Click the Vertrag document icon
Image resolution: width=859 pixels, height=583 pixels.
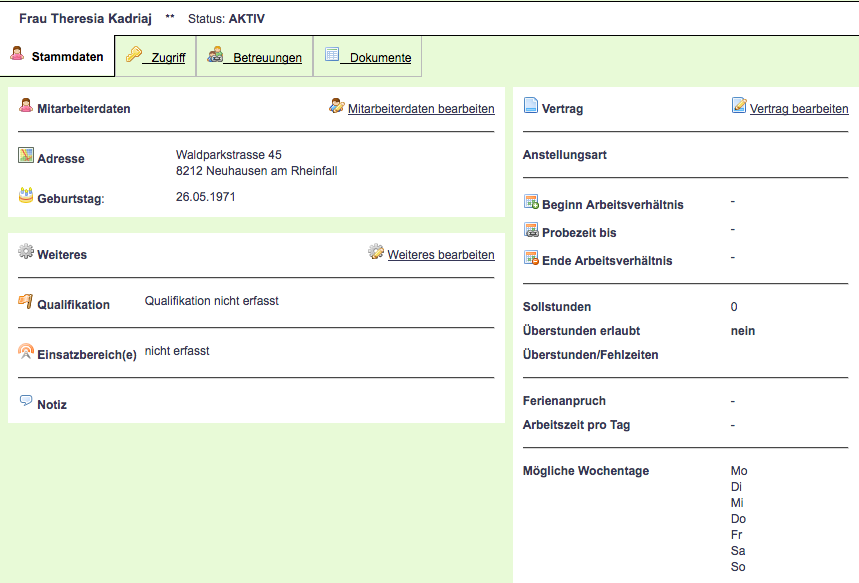click(531, 106)
